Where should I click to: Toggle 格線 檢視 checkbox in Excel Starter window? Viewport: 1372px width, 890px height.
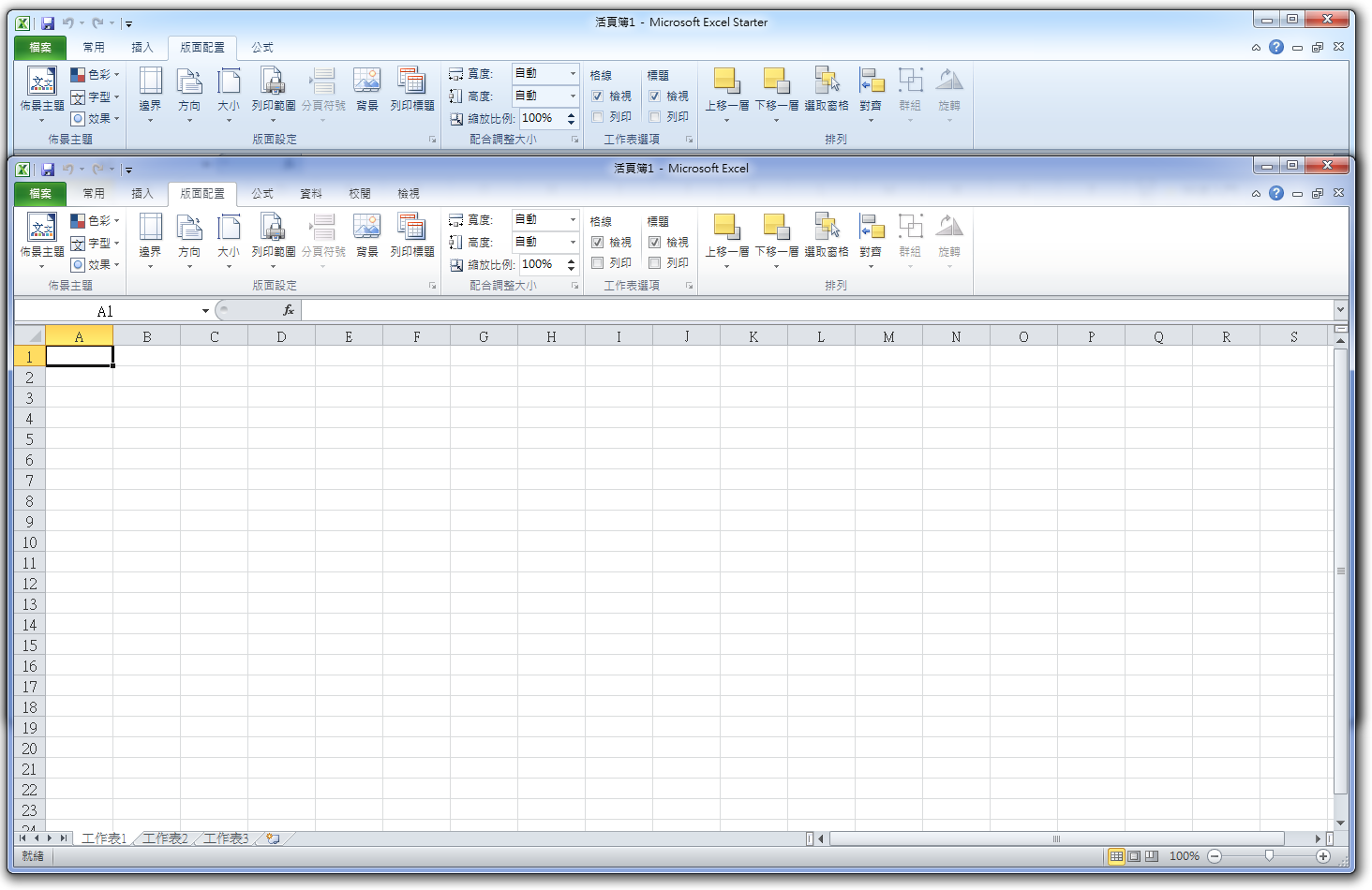[x=597, y=96]
